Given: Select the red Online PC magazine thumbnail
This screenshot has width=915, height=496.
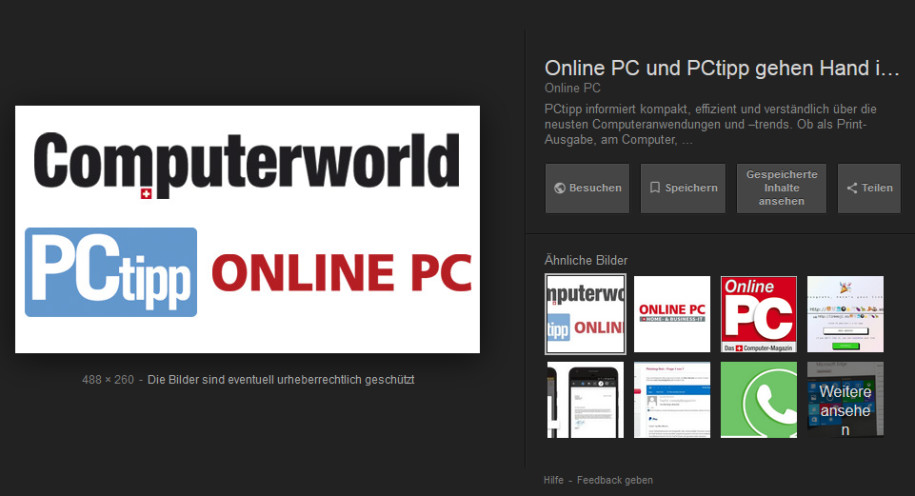Looking at the screenshot, I should 759,314.
